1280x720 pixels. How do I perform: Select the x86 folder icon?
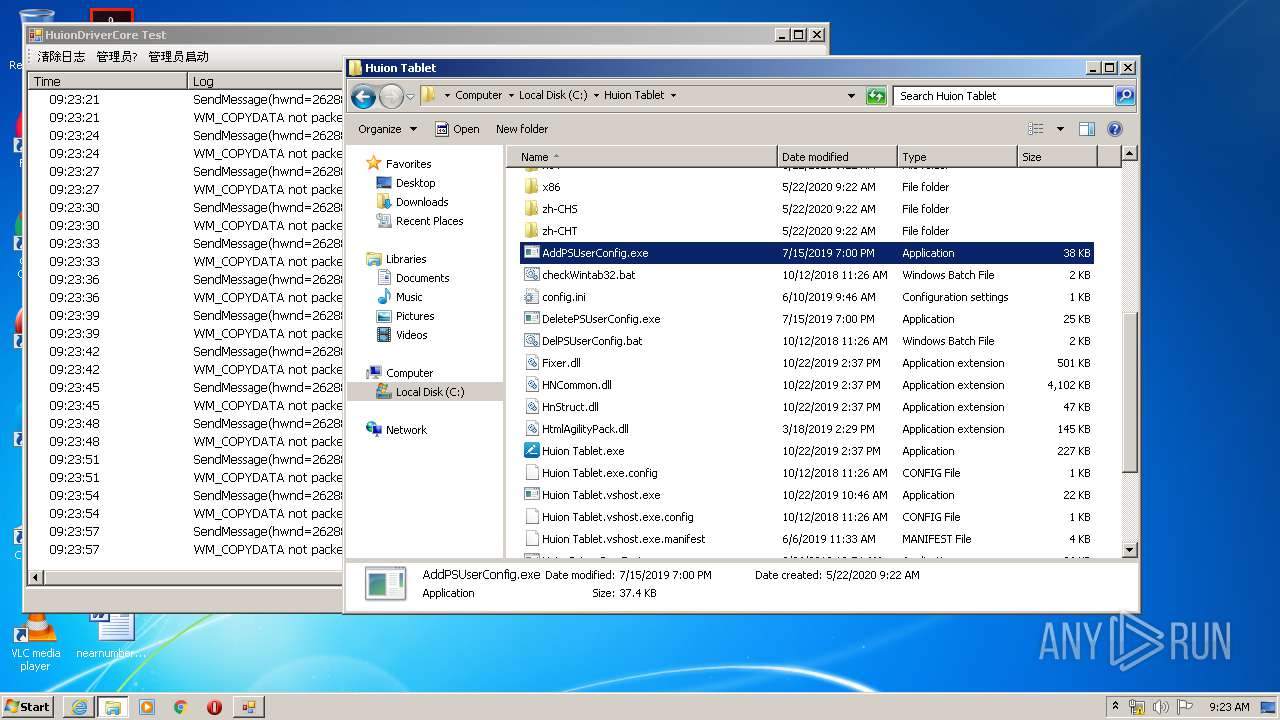tap(532, 187)
